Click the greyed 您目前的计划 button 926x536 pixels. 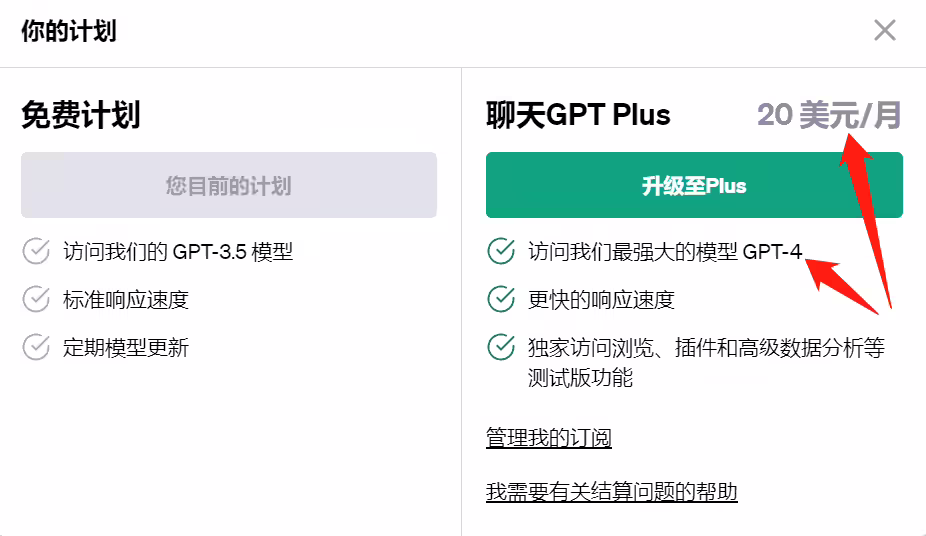[x=229, y=185]
